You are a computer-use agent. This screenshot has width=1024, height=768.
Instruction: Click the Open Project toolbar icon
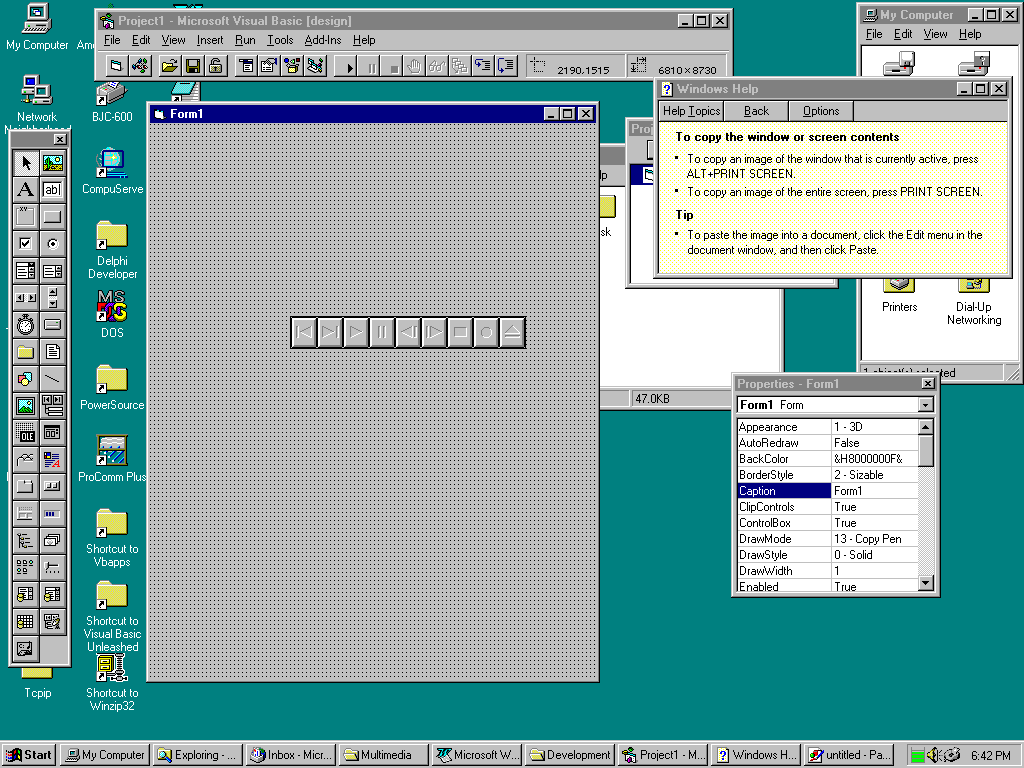pyautogui.click(x=169, y=66)
